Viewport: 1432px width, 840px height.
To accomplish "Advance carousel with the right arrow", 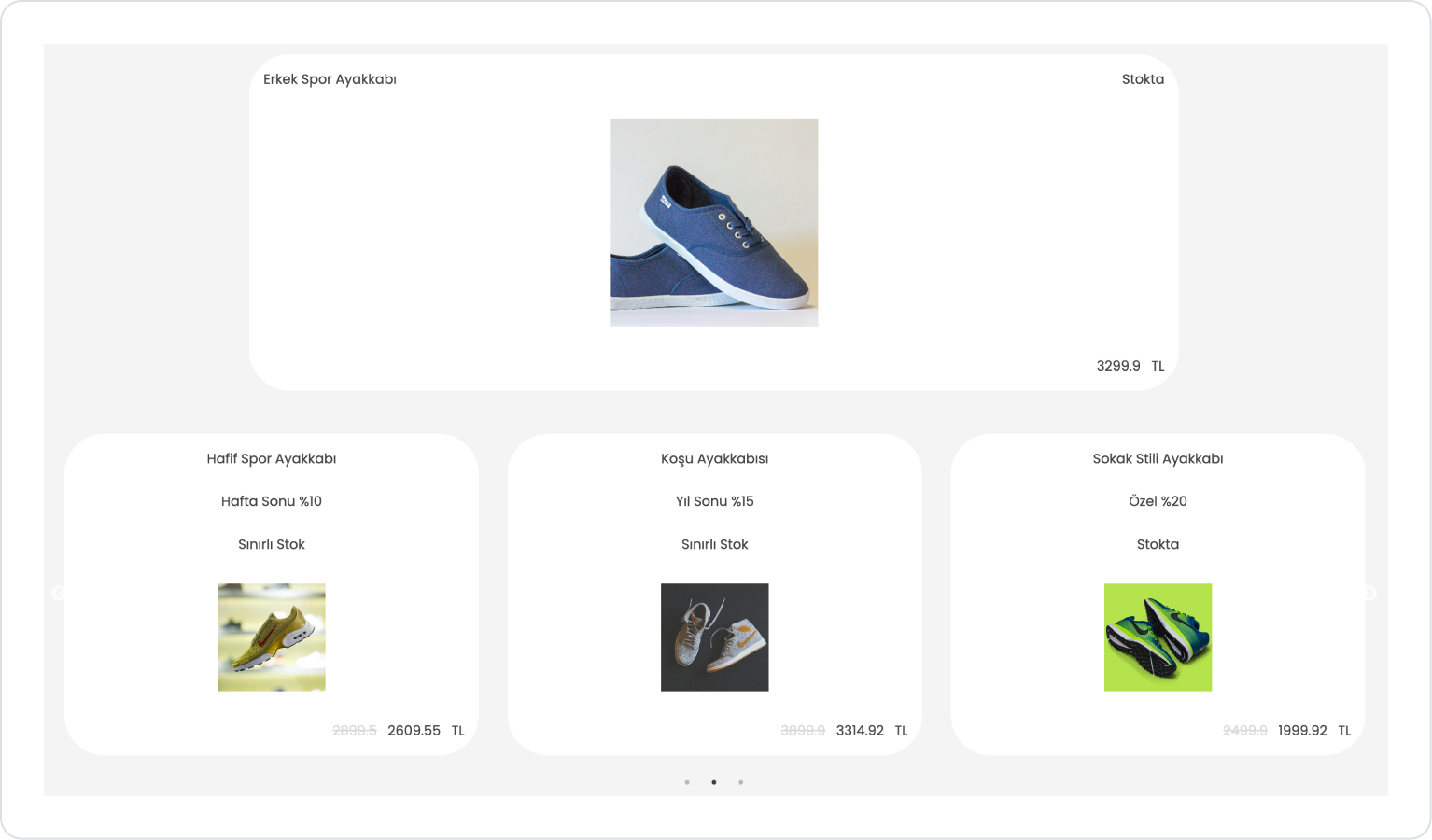I will tap(1369, 594).
